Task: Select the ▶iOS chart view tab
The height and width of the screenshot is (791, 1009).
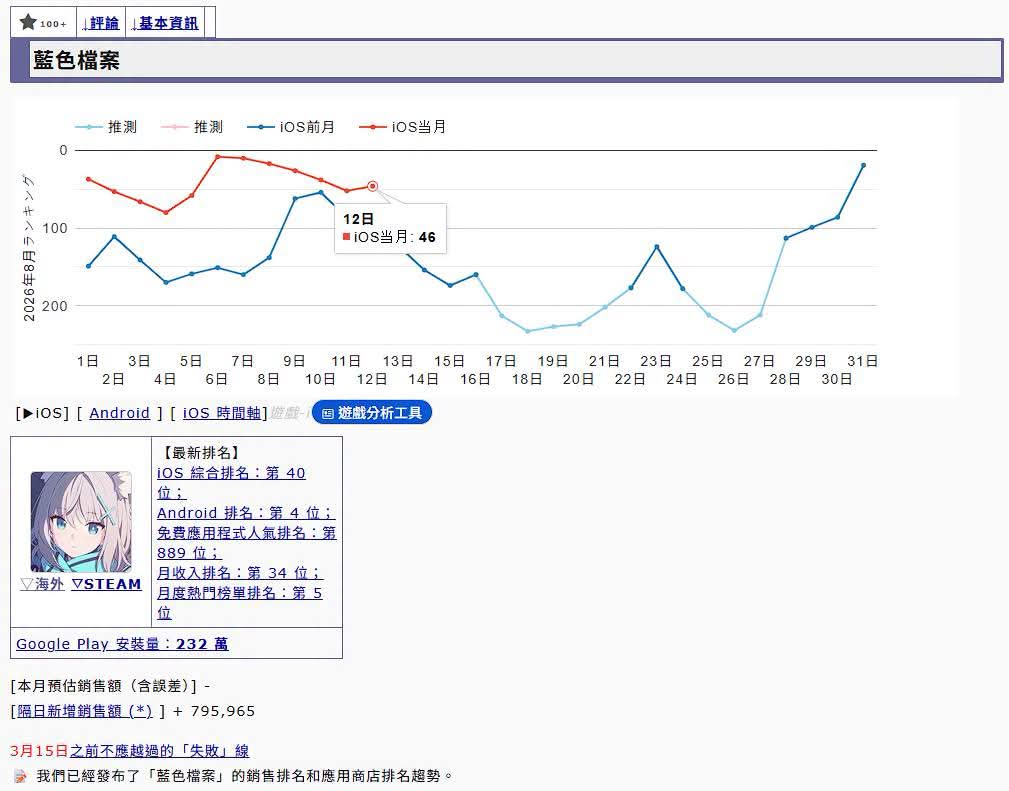Action: [x=42, y=413]
